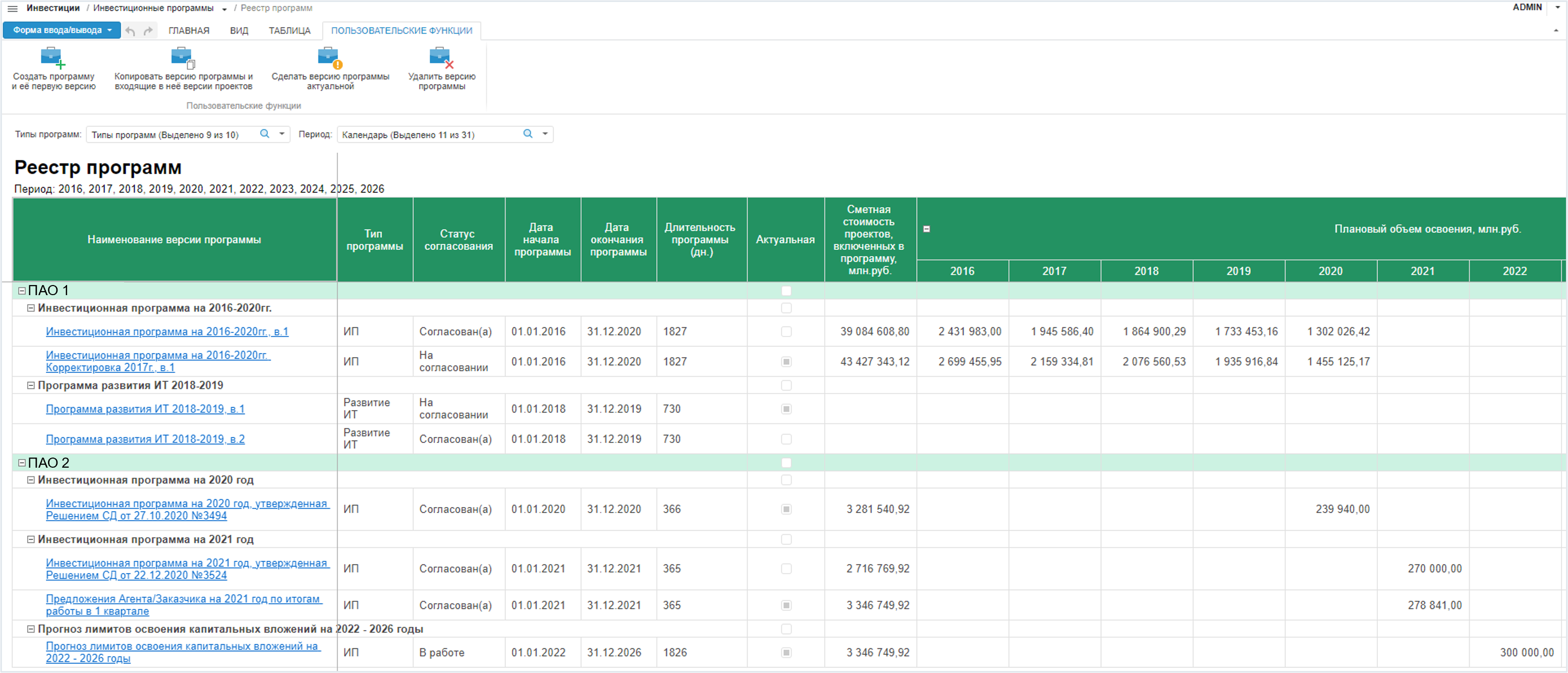Image resolution: width=1568 pixels, height=673 pixels.
Task: Open ИП 2021 год Решением СД №3524
Action: pos(188,569)
